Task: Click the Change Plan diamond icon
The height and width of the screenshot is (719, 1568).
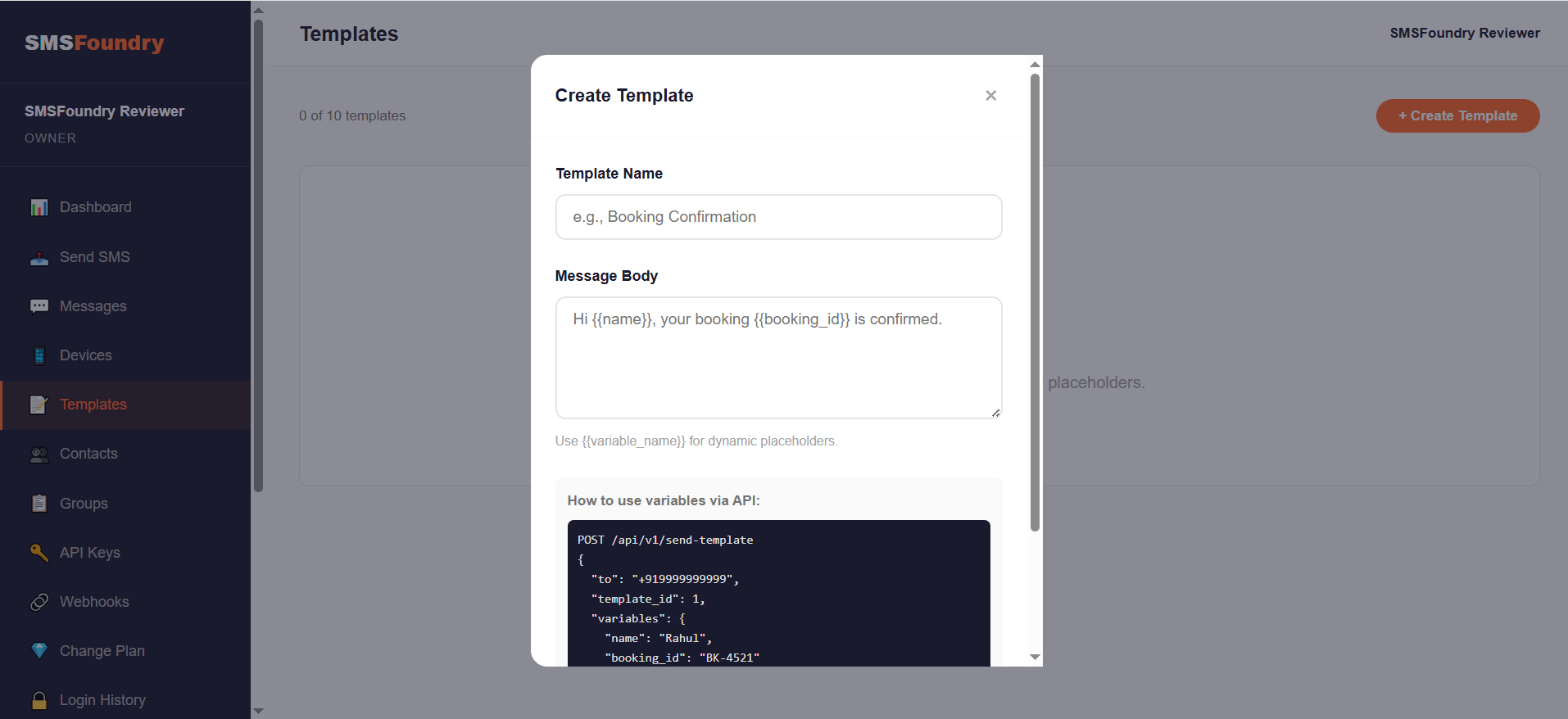Action: click(39, 651)
